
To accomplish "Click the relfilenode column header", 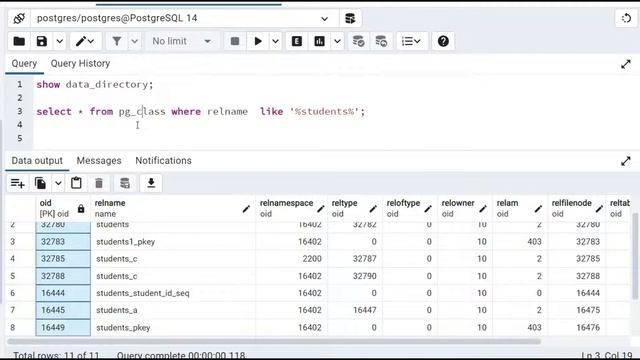I will (x=577, y=209).
